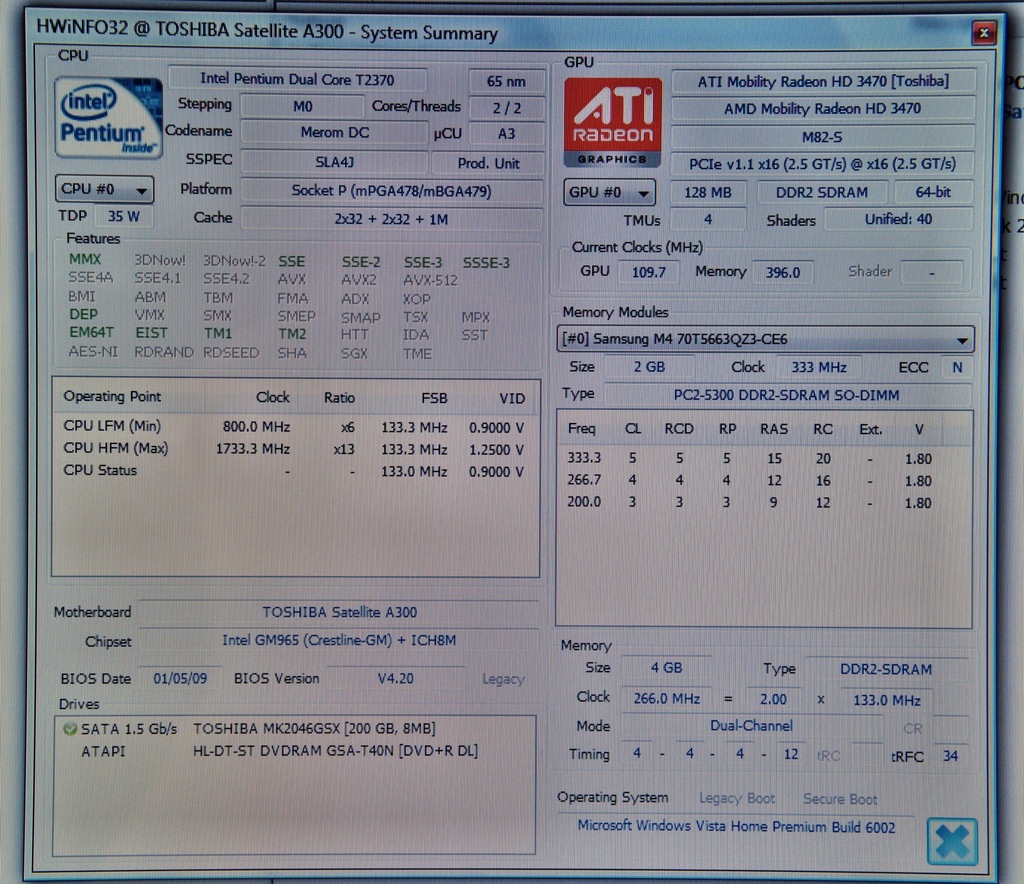Select the M82-S GPU codename field

823,136
